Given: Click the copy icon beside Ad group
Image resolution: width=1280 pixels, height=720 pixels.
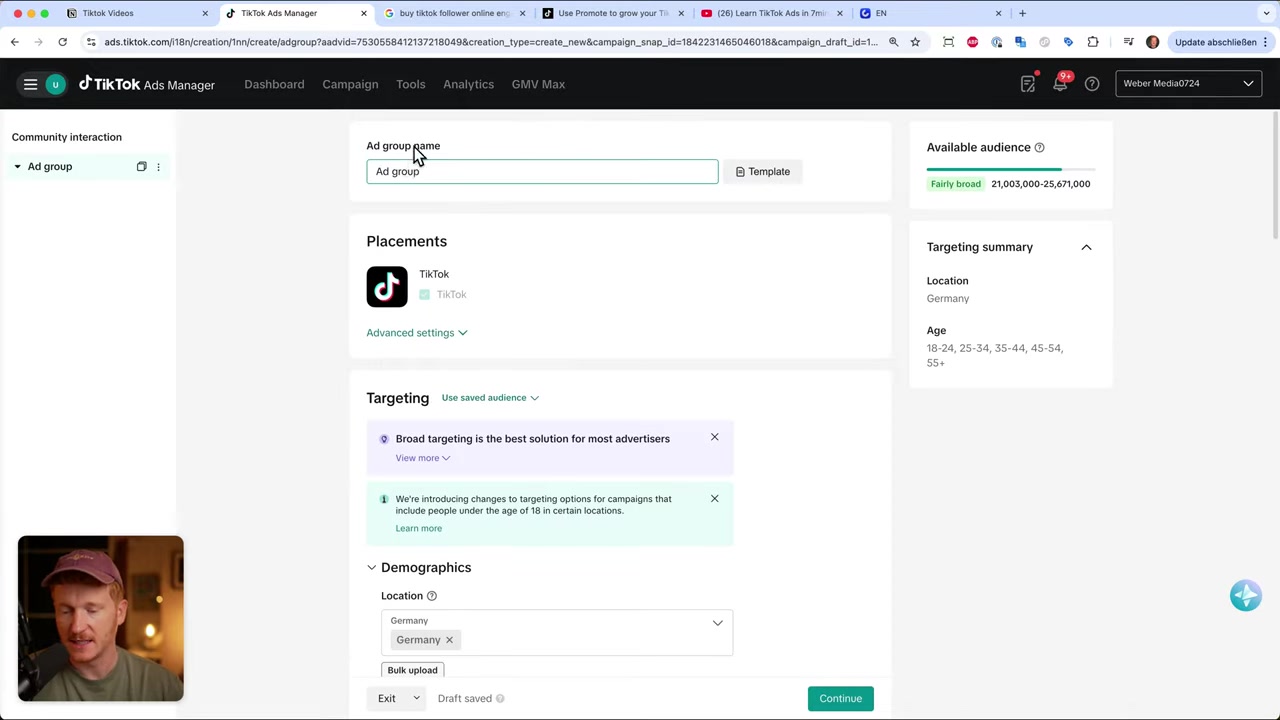Looking at the screenshot, I should pos(141,167).
